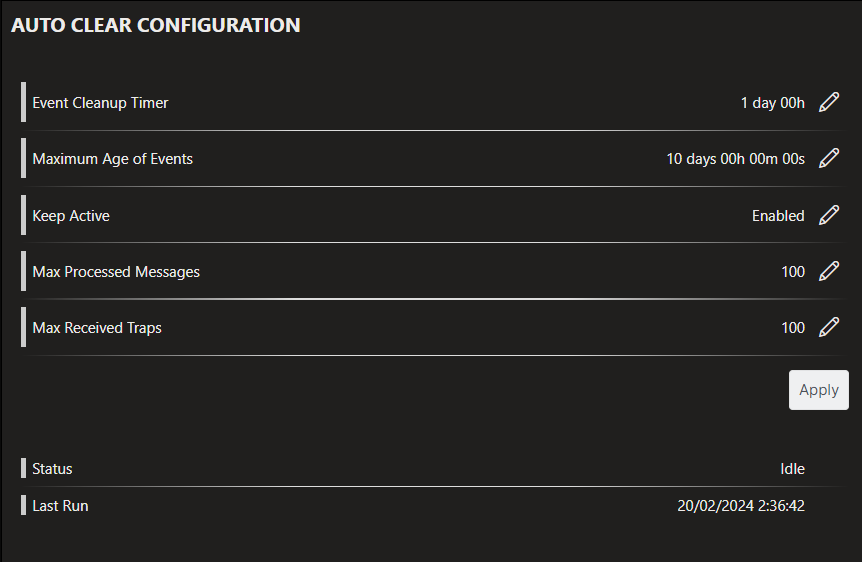Select the Event Cleanup Timer label
Viewport: 862px width, 562px height.
tap(100, 103)
